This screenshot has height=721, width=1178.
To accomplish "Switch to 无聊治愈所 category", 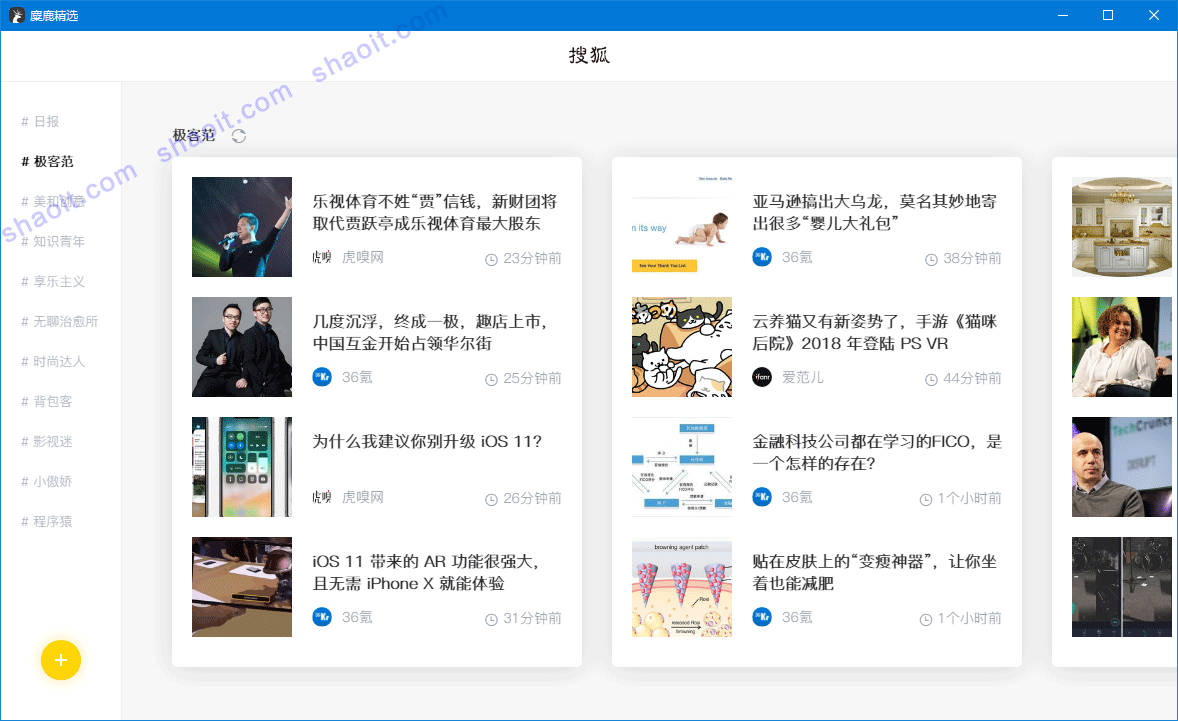I will (x=59, y=321).
